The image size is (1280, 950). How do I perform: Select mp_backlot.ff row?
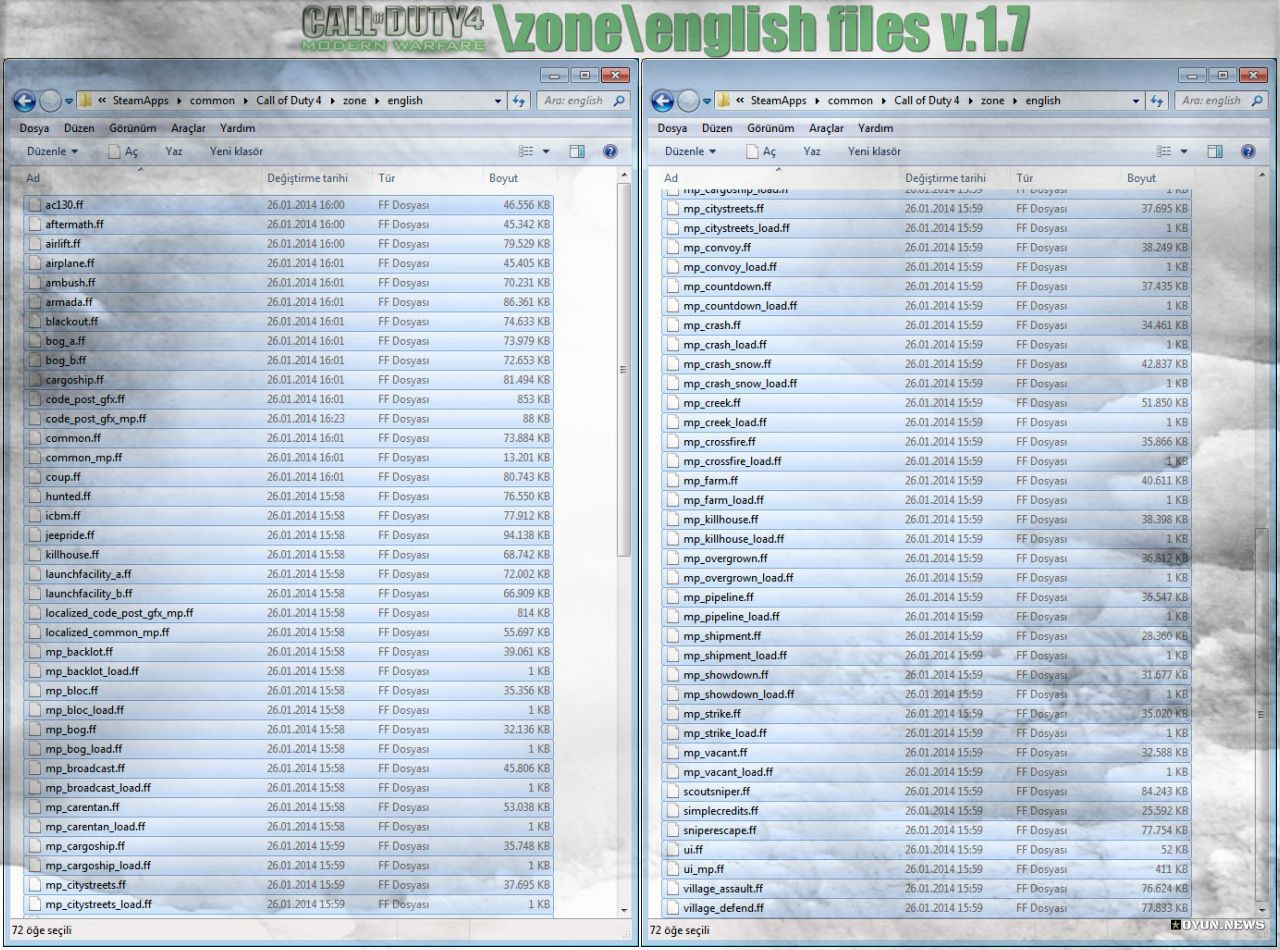pyautogui.click(x=288, y=652)
